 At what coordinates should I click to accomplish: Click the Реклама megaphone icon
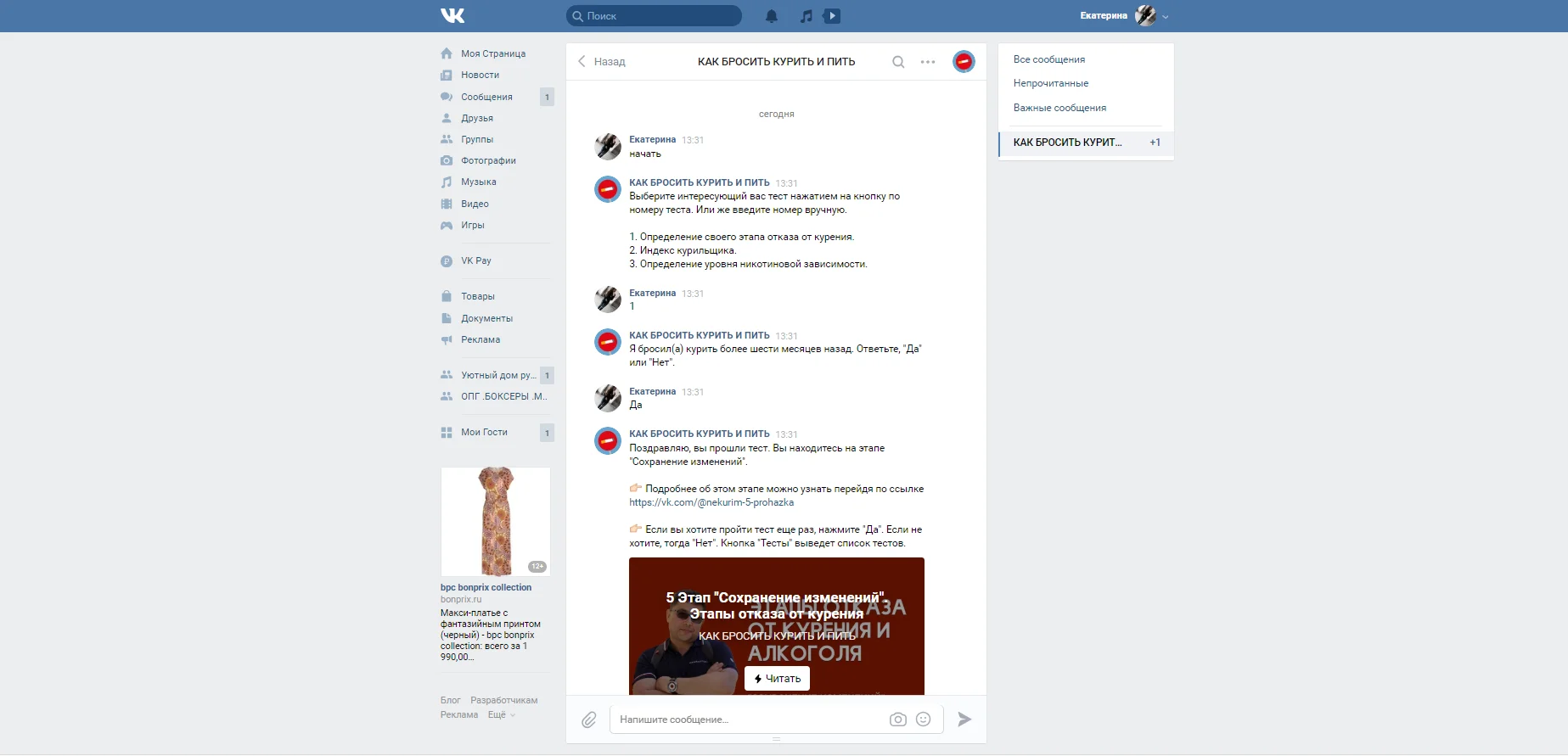point(447,340)
